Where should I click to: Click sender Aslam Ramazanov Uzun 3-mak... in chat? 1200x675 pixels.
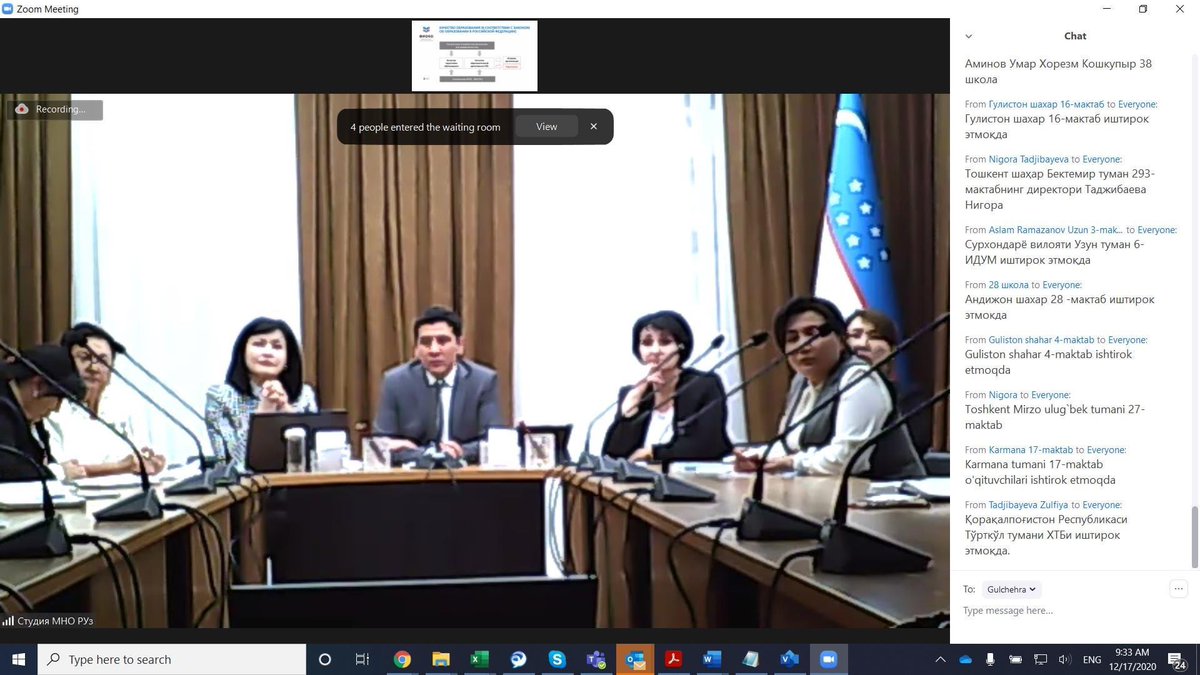click(x=1056, y=230)
